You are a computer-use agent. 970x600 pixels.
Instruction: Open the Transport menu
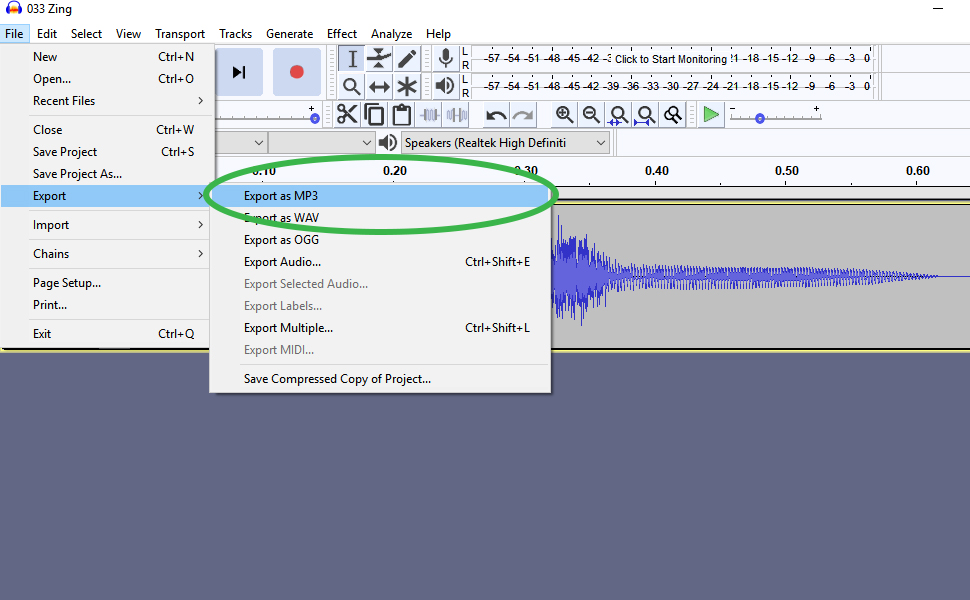click(179, 34)
